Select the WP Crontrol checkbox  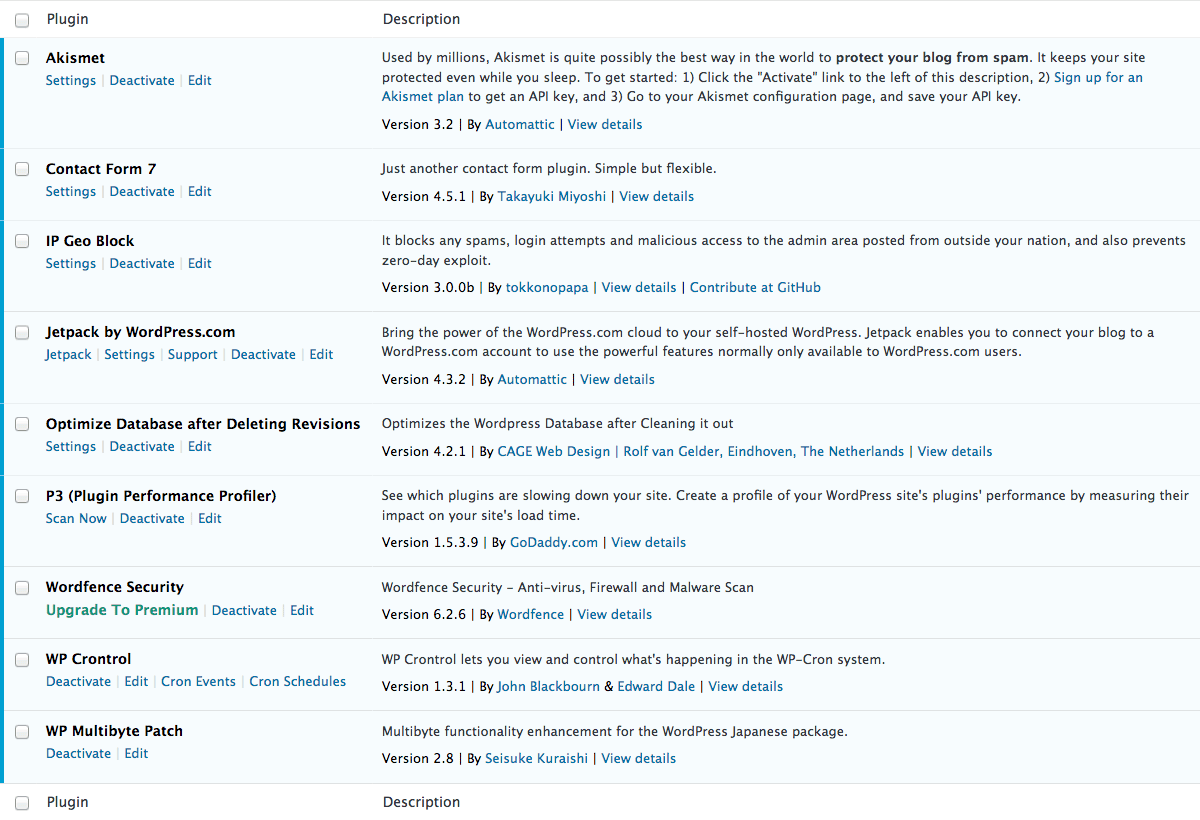click(22, 660)
